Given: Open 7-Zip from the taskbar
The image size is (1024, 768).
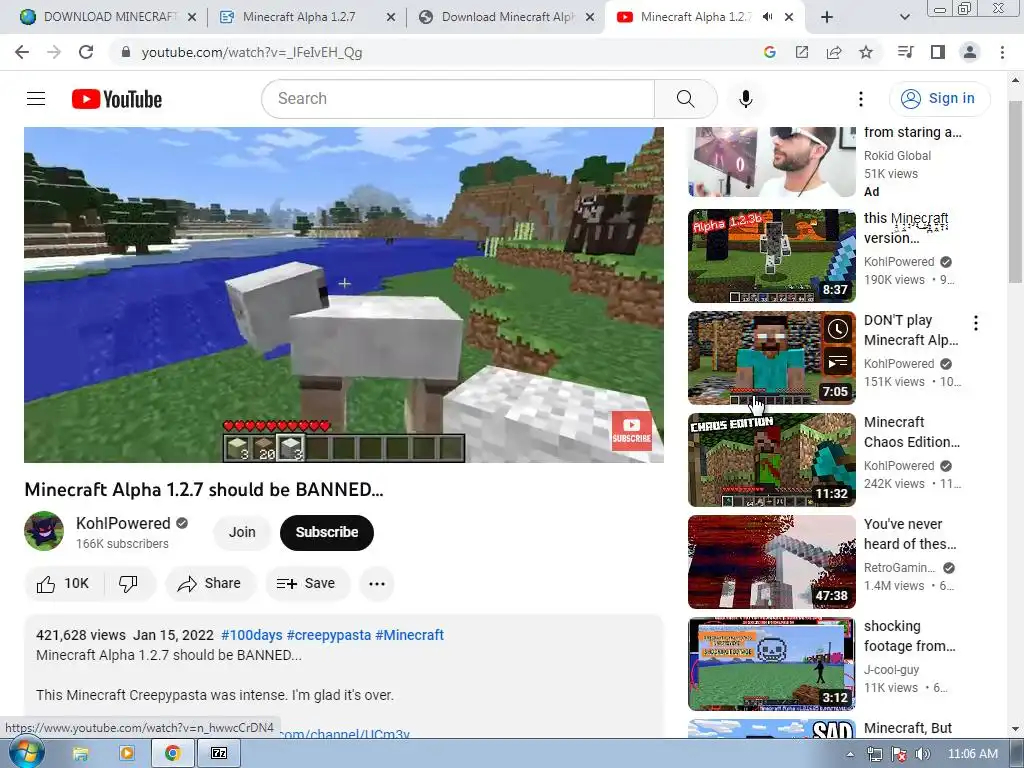Looking at the screenshot, I should pos(219,754).
